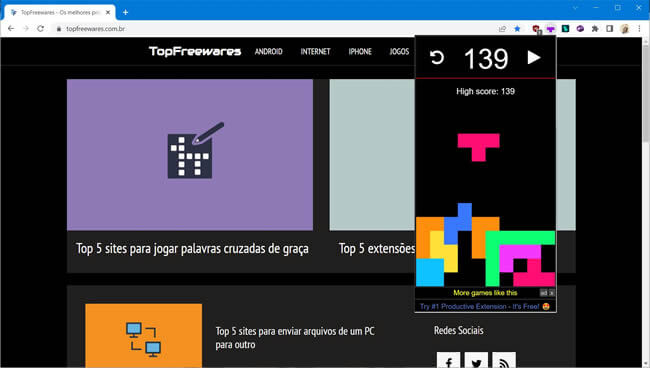Open the tab search dropdown chevron
Screen dimensions: 650x368
click(575, 8)
